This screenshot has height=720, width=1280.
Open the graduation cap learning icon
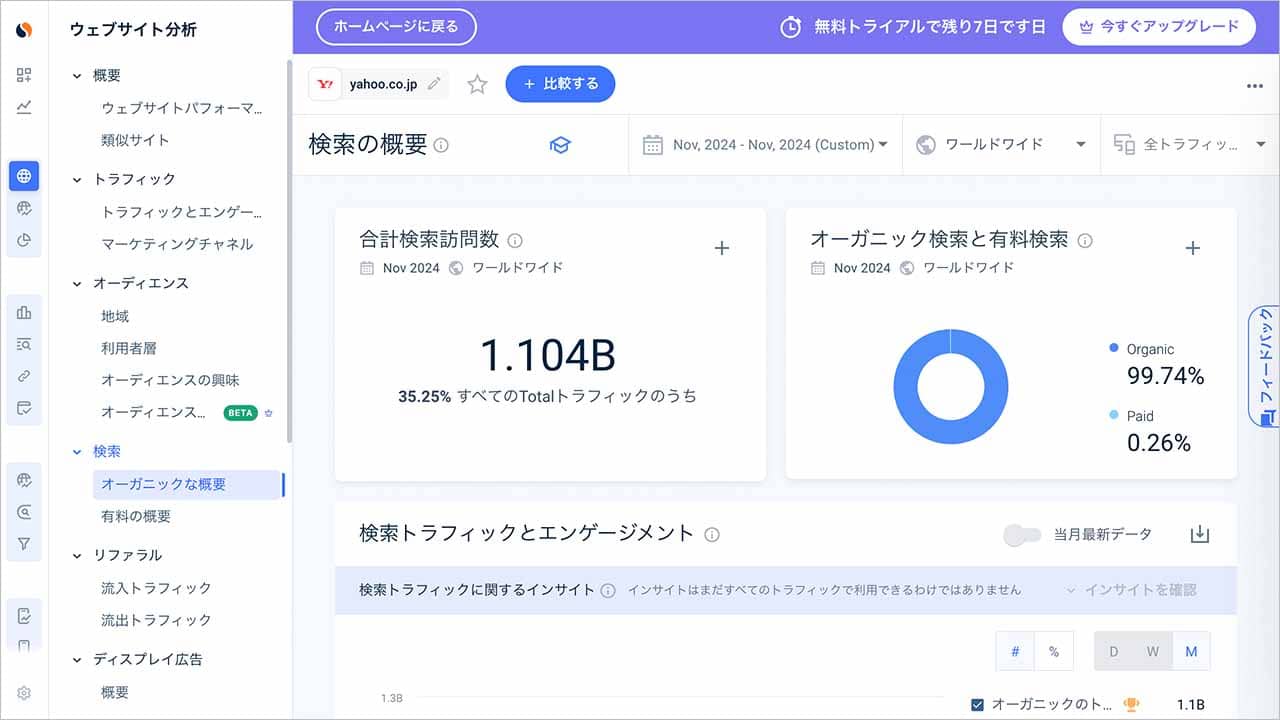560,145
